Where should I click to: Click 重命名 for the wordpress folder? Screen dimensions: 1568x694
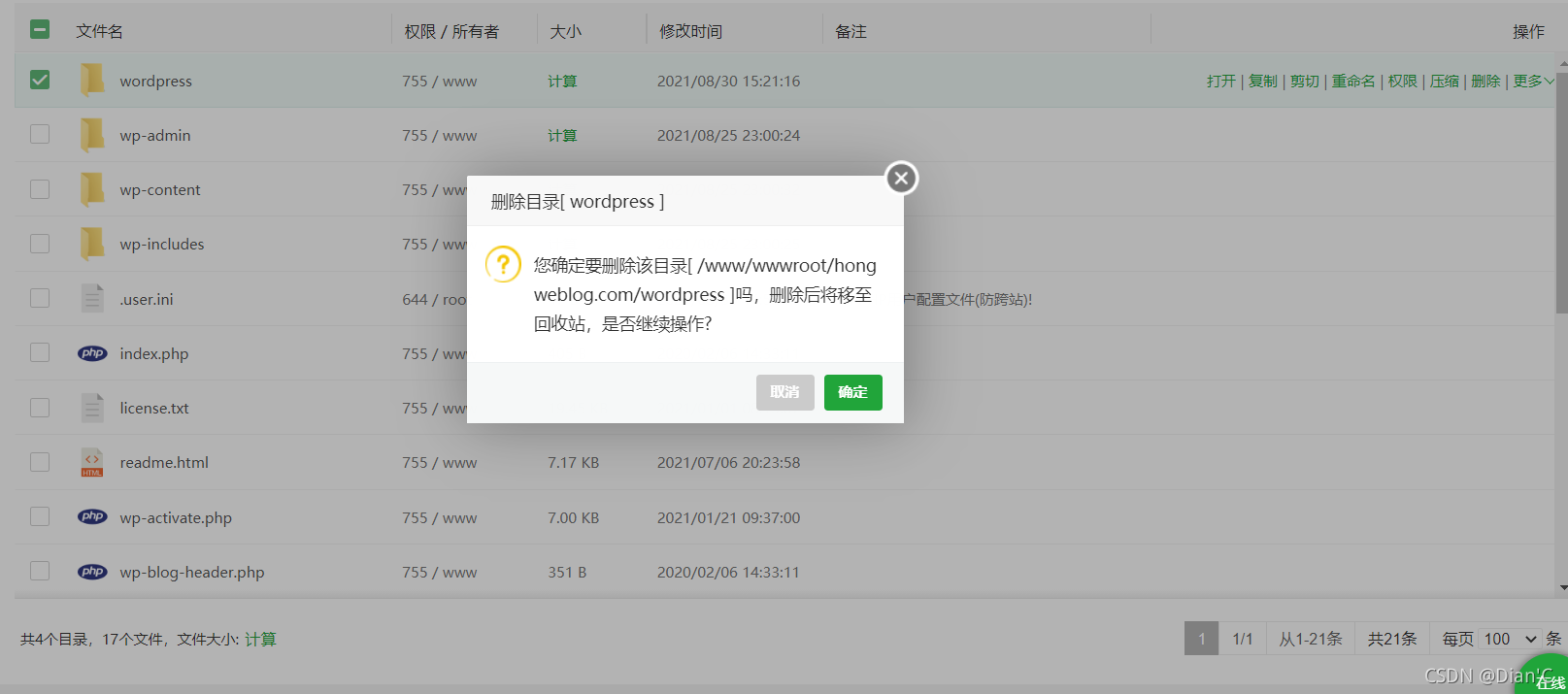[x=1353, y=81]
